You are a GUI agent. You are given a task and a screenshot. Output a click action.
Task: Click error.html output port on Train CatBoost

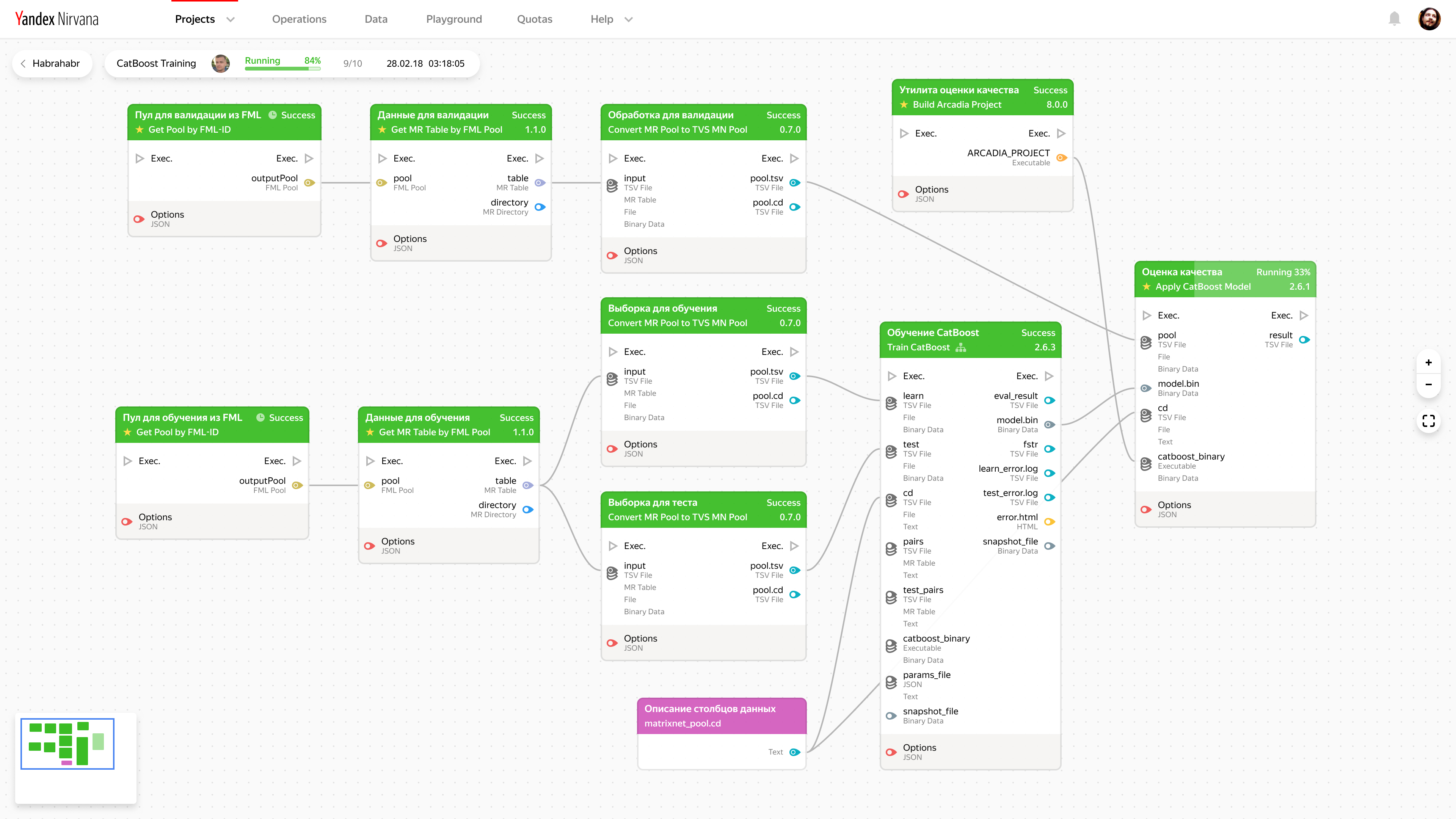click(1050, 522)
